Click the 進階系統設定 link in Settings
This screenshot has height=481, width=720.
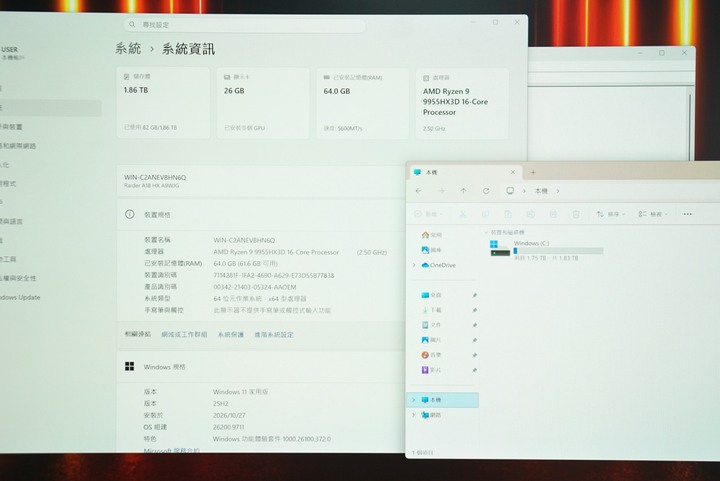(274, 335)
